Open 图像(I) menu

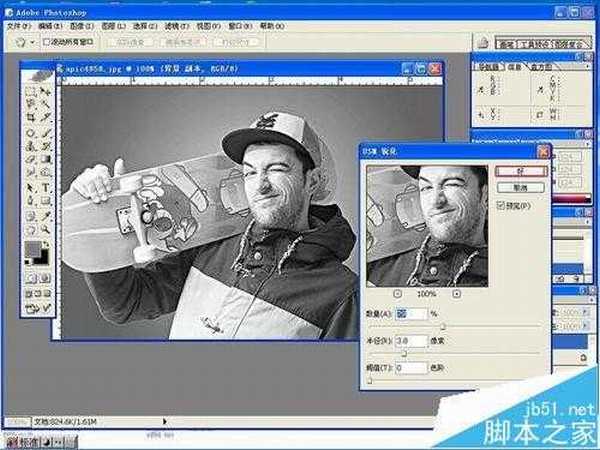pyautogui.click(x=82, y=26)
